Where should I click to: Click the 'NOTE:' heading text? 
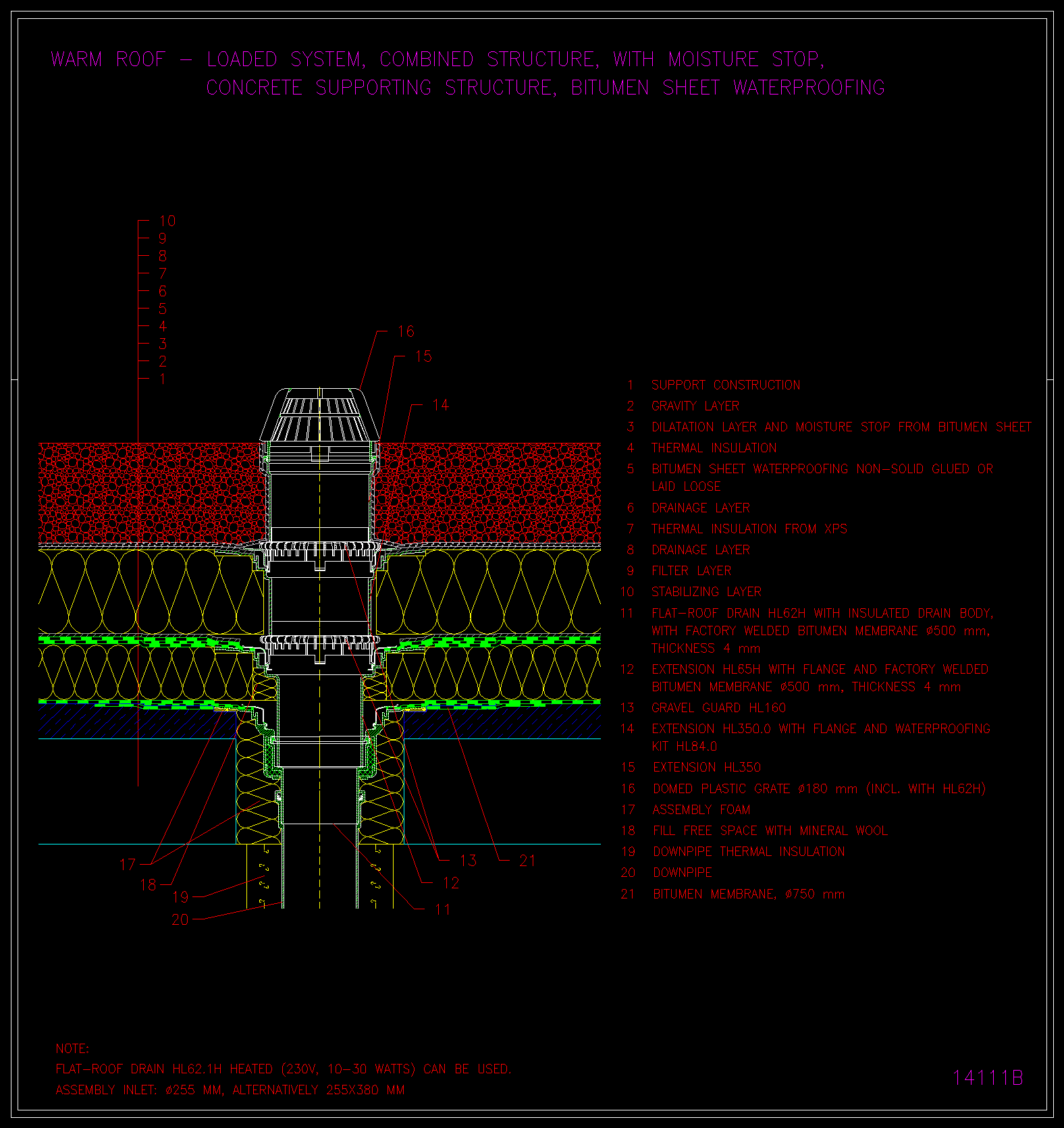[x=72, y=1049]
